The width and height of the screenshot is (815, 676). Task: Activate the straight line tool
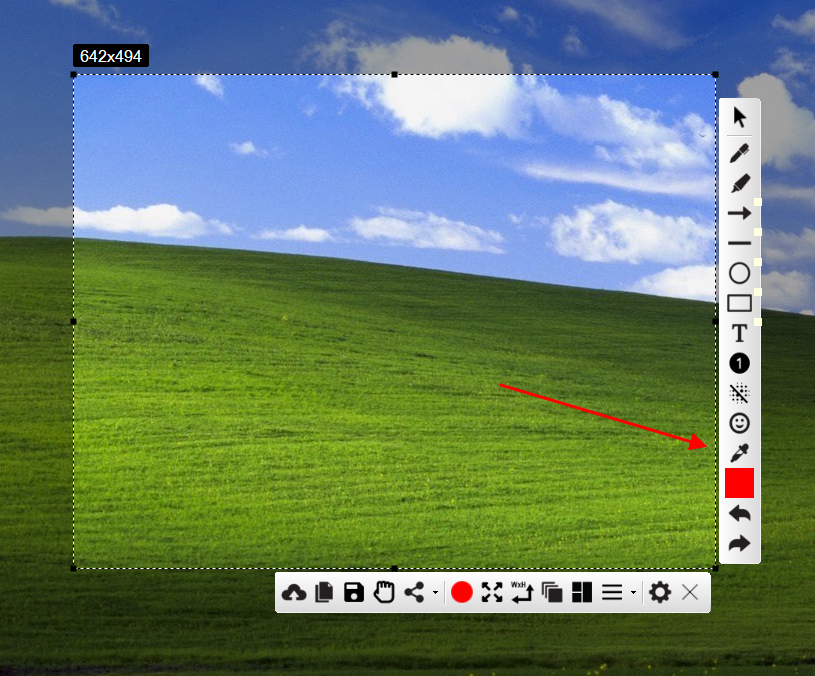pyautogui.click(x=739, y=243)
